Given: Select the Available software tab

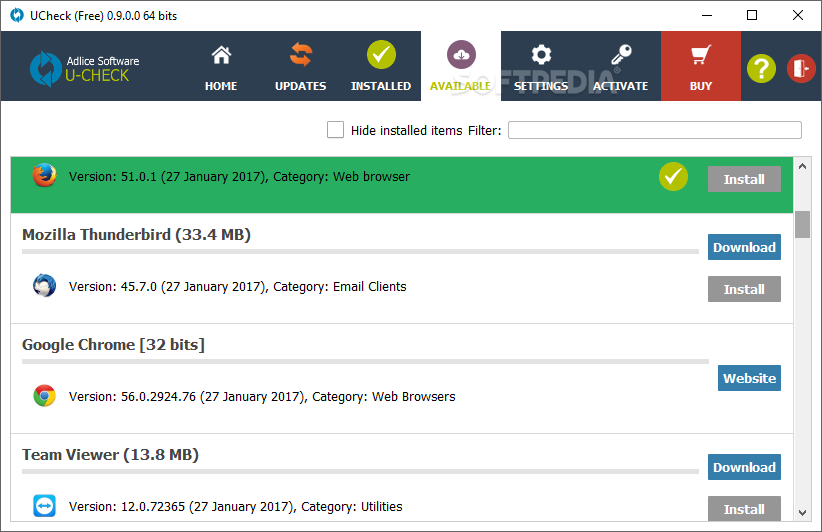Looking at the screenshot, I should pos(461,67).
